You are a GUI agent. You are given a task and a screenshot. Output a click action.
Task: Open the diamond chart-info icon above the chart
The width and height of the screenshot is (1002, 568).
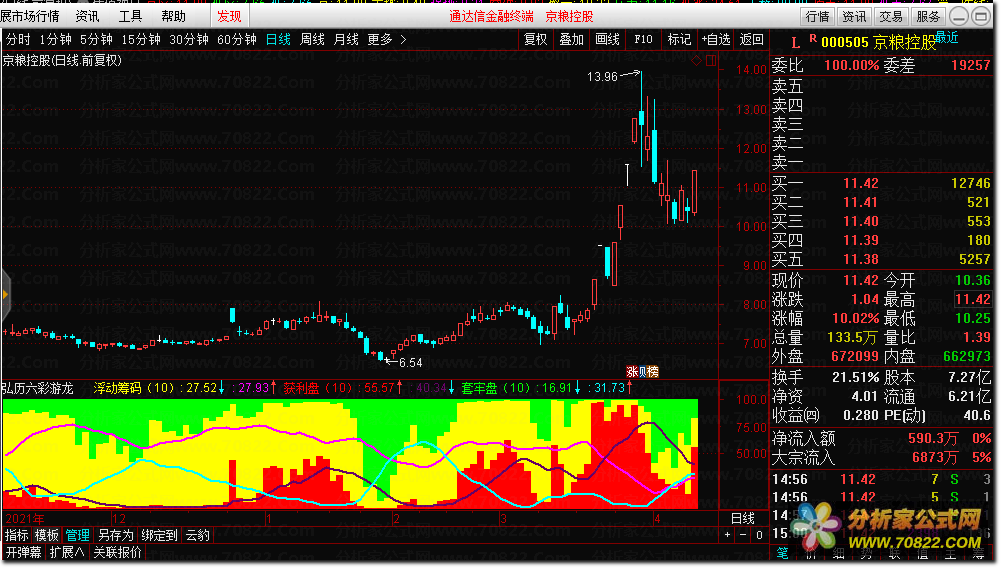click(697, 61)
